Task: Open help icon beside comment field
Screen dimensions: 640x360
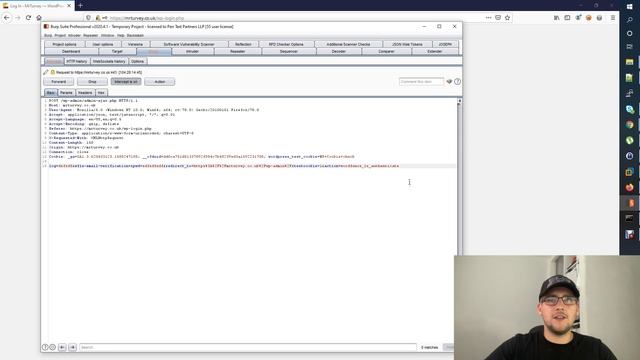Action: [x=458, y=82]
